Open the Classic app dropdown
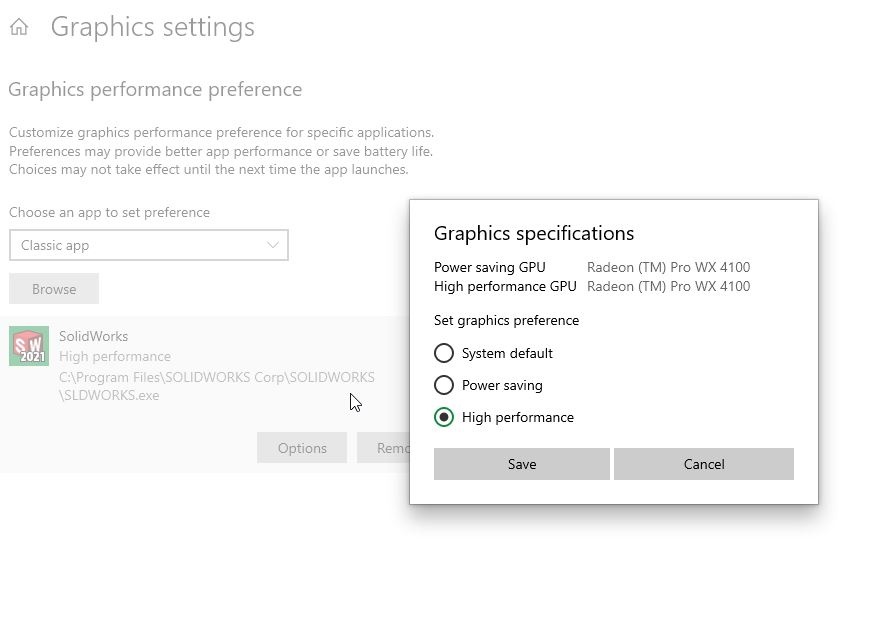Screen dimensions: 884x624 149,245
